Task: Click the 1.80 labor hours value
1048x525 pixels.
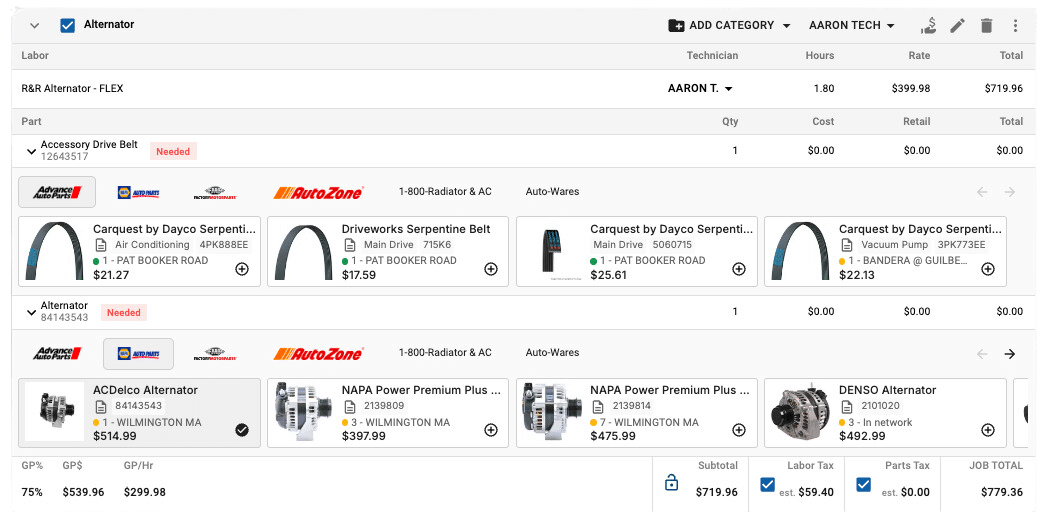Action: pos(823,88)
